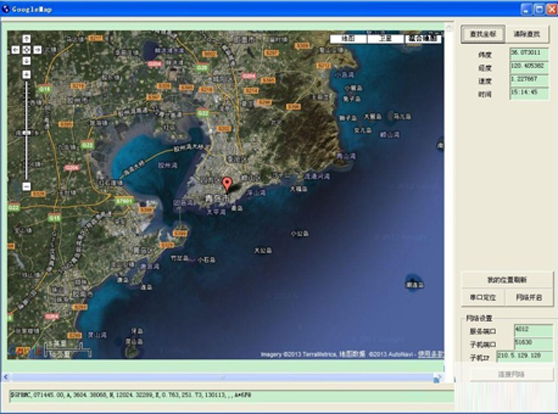Click the left arrow of horizontal scrollbar
The image size is (558, 414).
(x=6, y=377)
